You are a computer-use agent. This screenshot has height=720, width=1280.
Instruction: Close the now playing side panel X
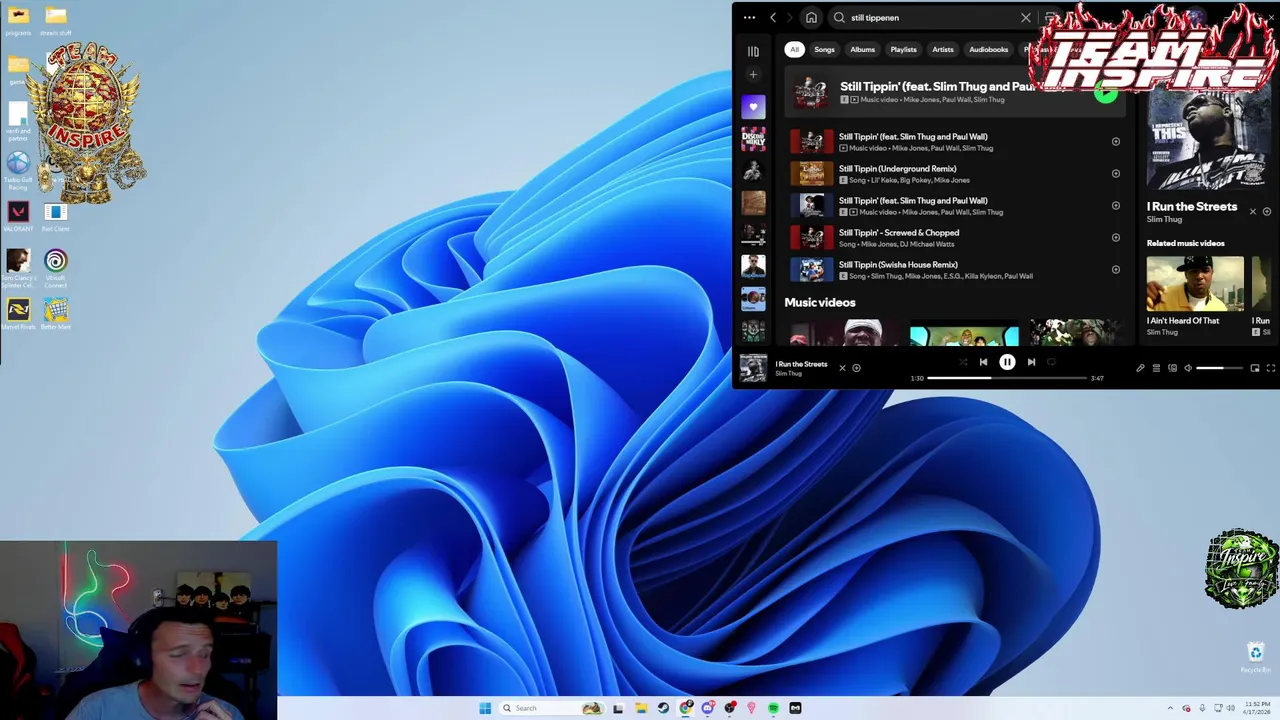[1252, 211]
